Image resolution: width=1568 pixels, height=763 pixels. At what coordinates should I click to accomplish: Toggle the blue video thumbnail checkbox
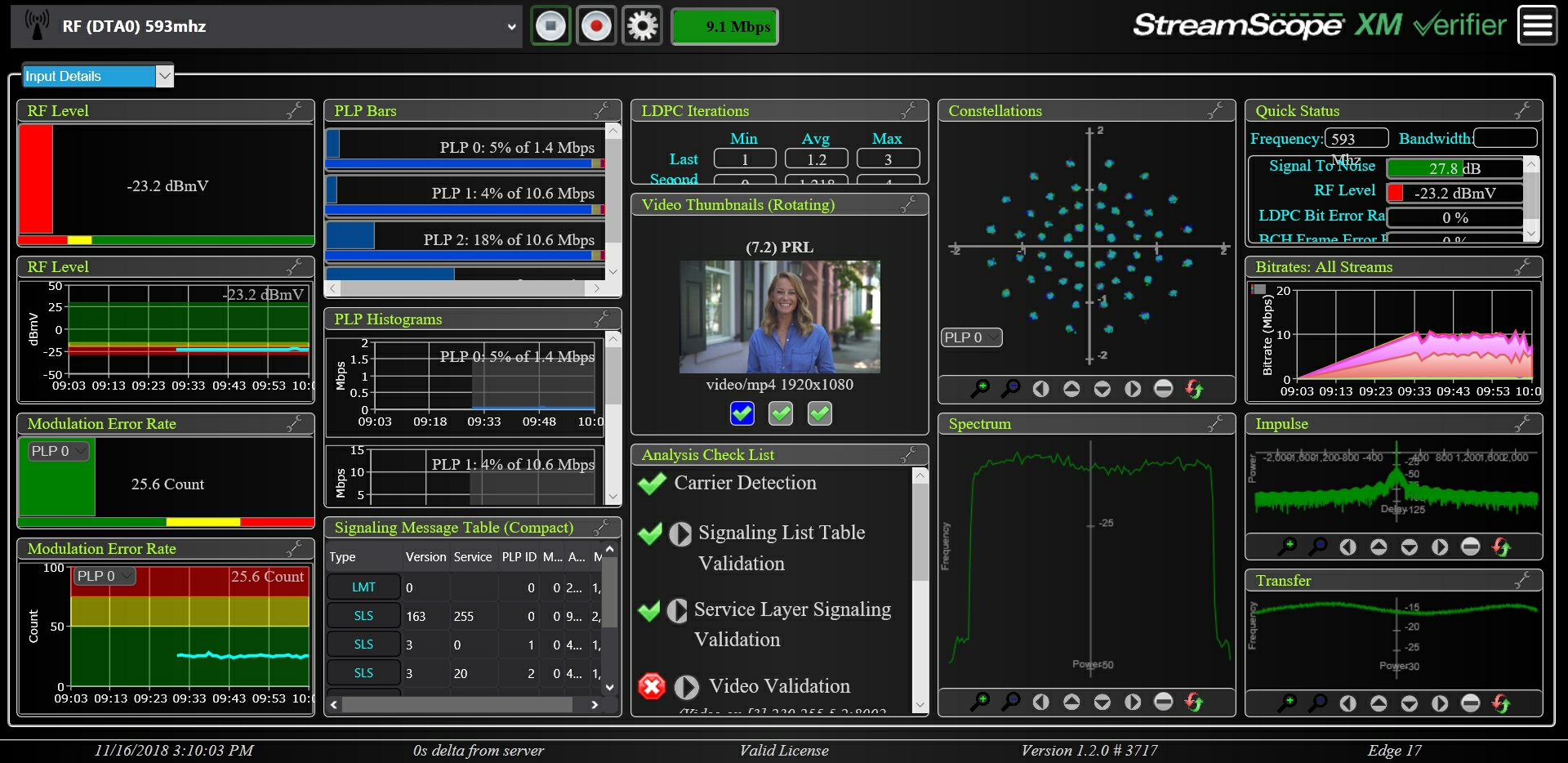click(x=742, y=413)
